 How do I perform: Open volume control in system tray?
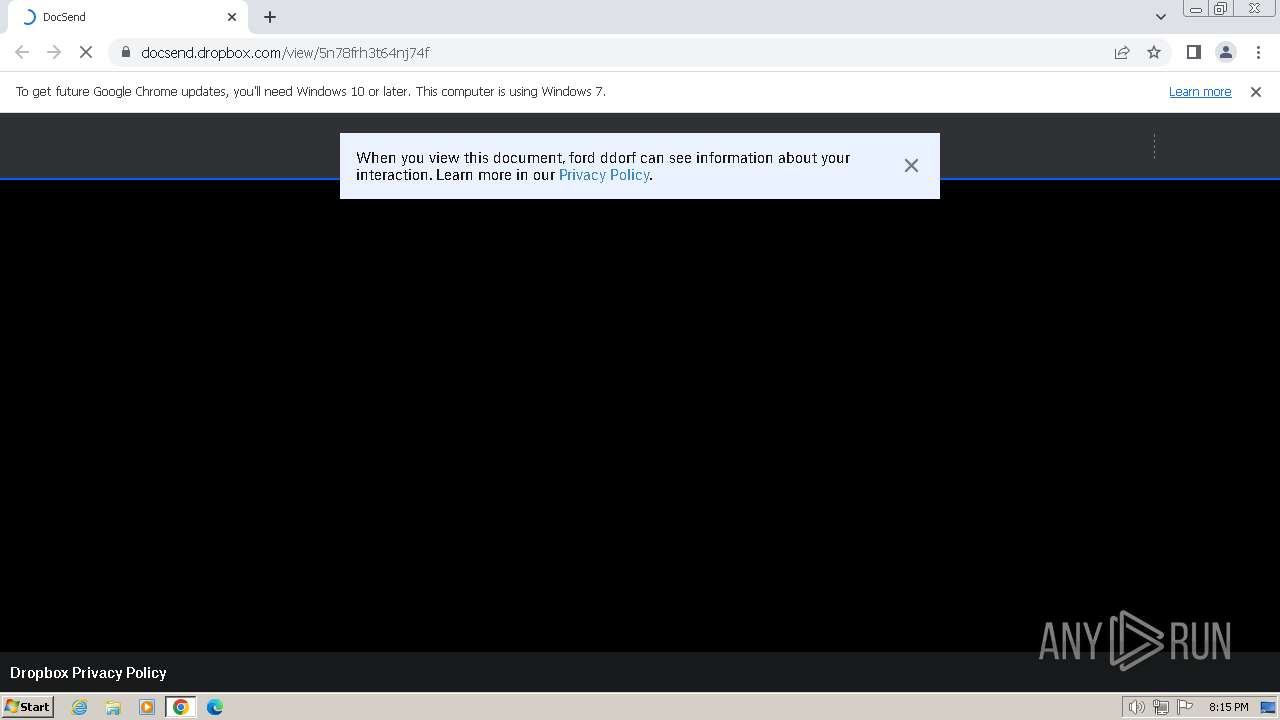click(x=1137, y=707)
